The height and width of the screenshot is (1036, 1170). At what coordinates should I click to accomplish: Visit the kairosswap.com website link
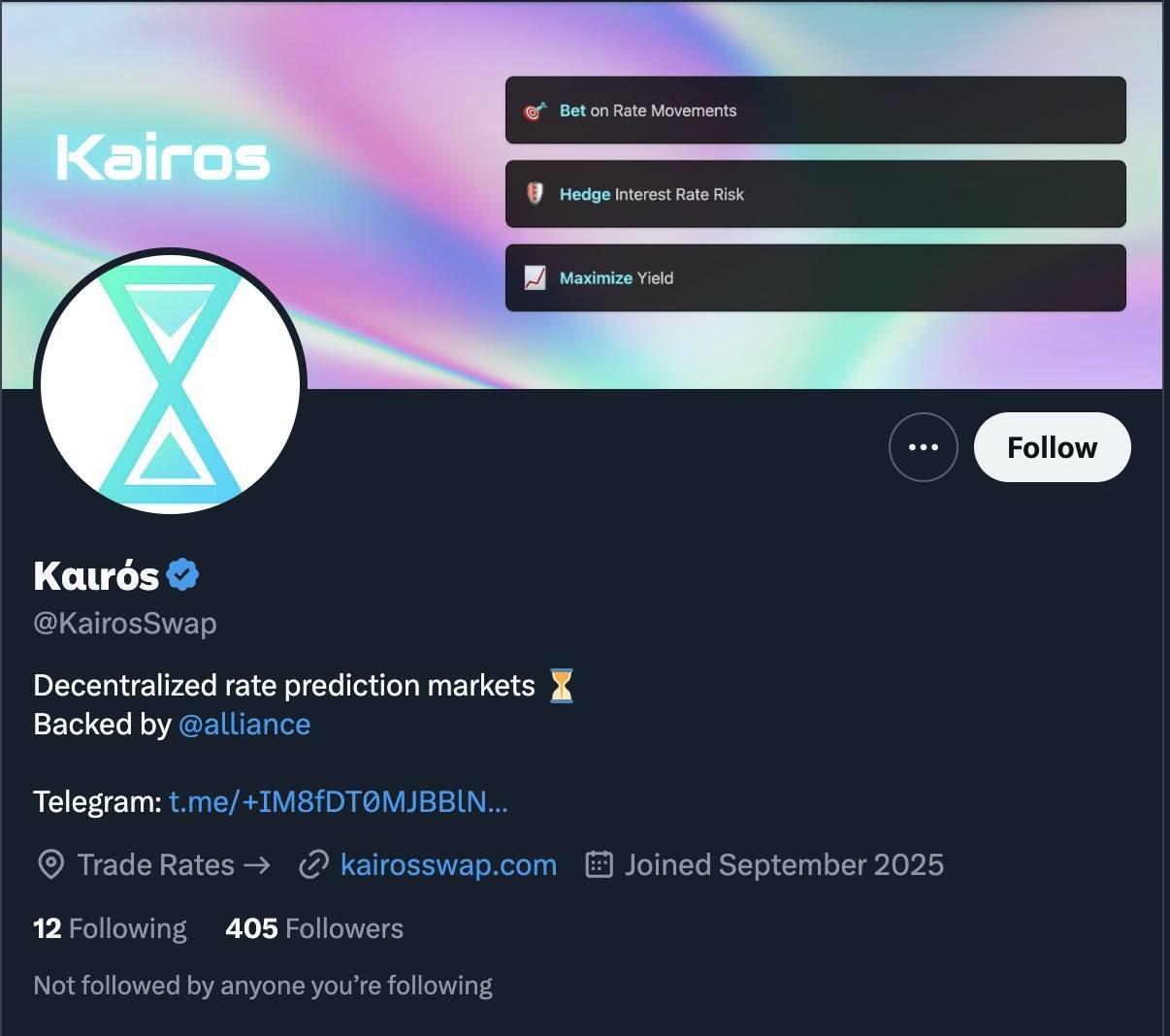point(448,864)
